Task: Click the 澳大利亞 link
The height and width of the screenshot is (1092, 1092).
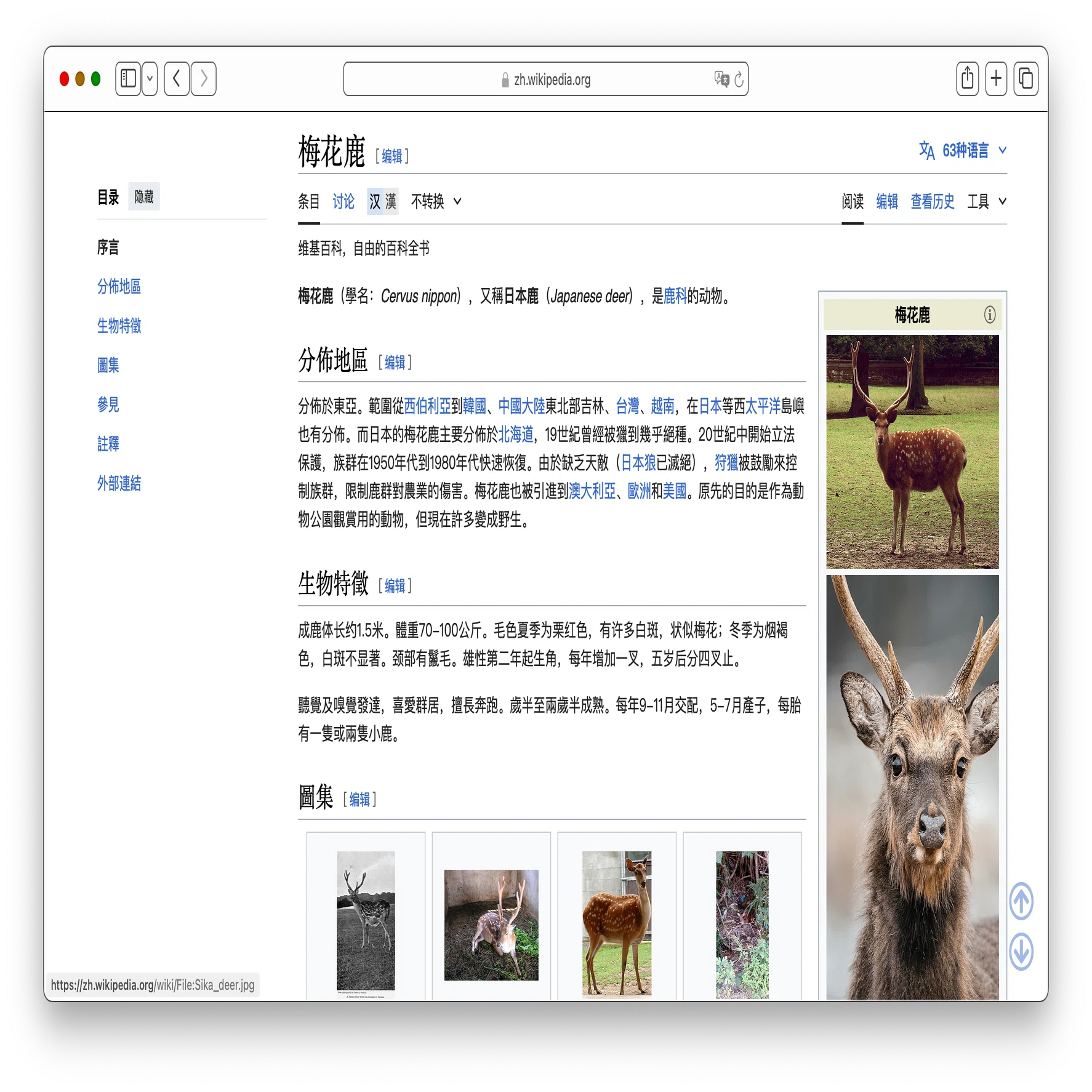Action: [592, 491]
